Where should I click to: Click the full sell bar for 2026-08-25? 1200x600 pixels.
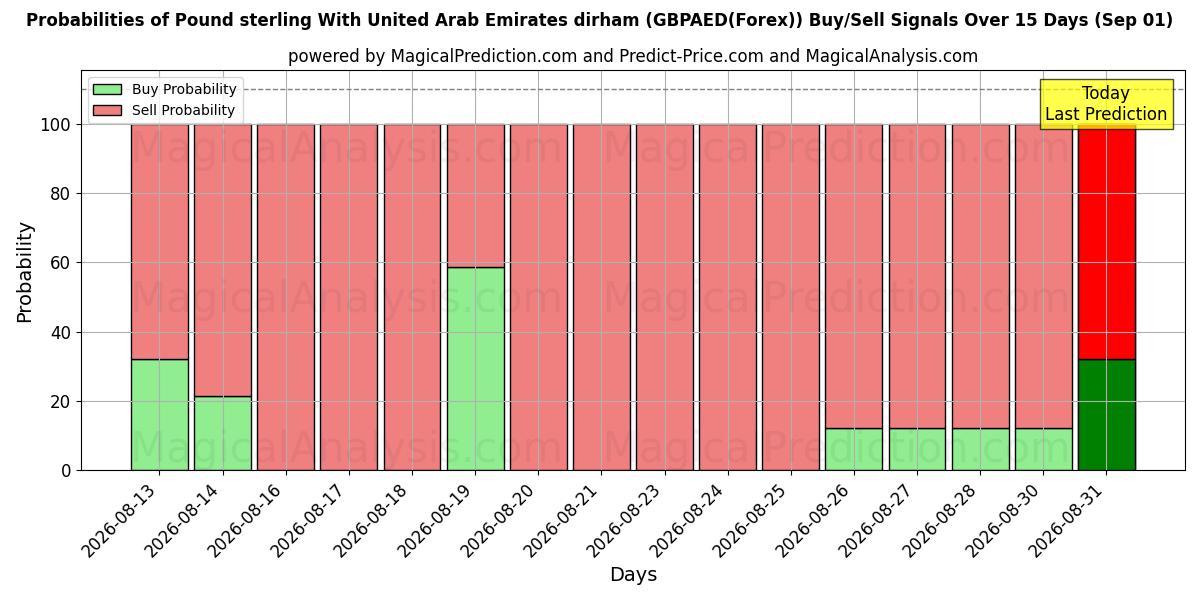click(x=791, y=297)
